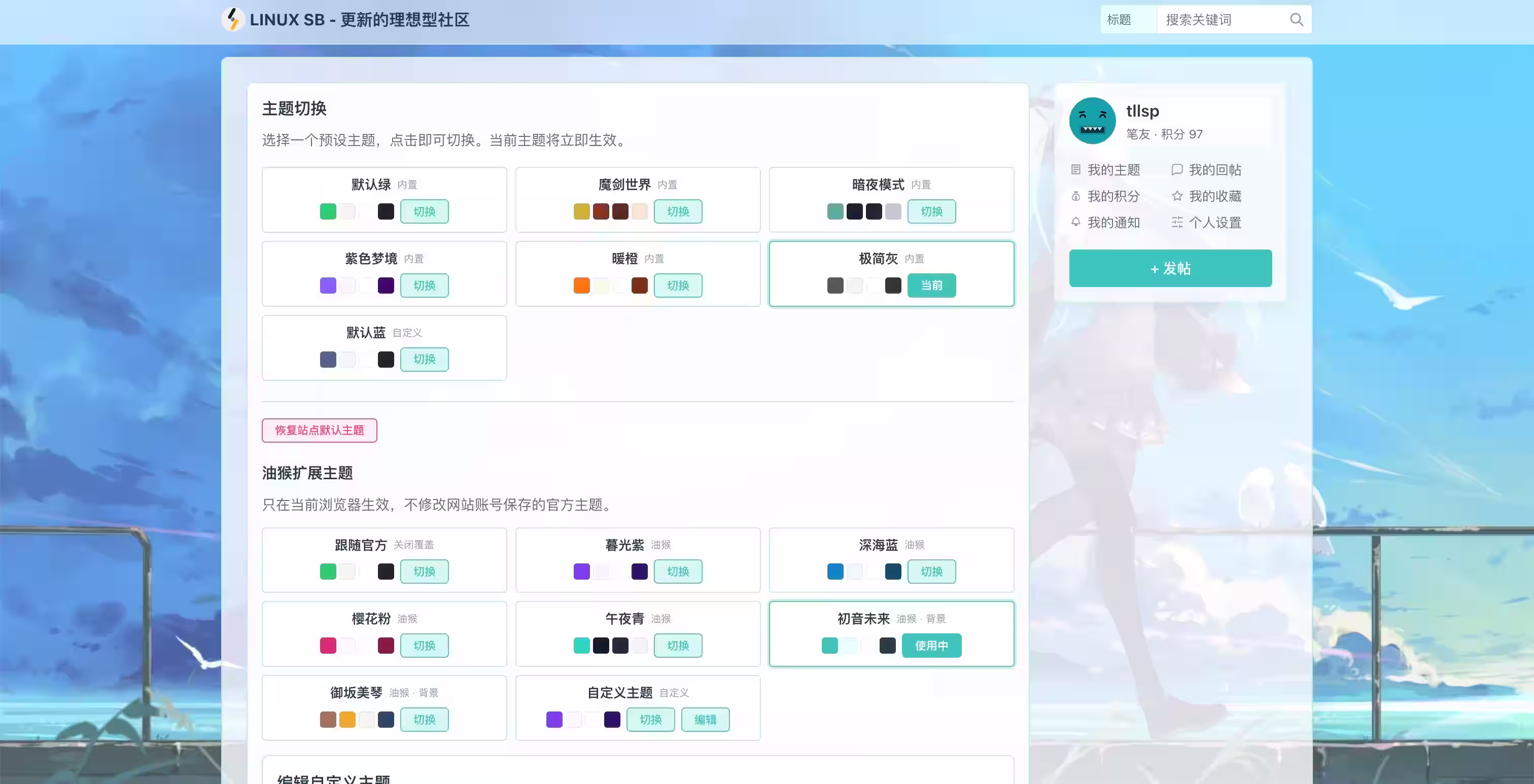Click purple swatch in 自定义主题 card
The image size is (1534, 784).
(554, 719)
